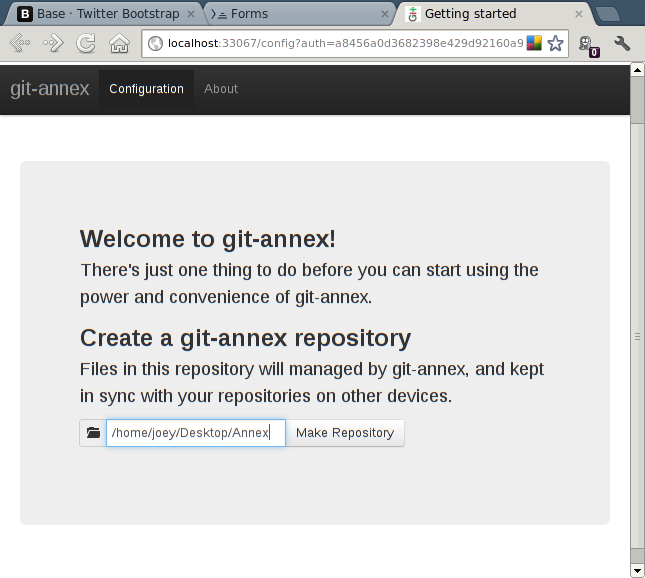Click the git-annex favicon on the Getting started tab
This screenshot has width=645, height=578.
(x=413, y=14)
